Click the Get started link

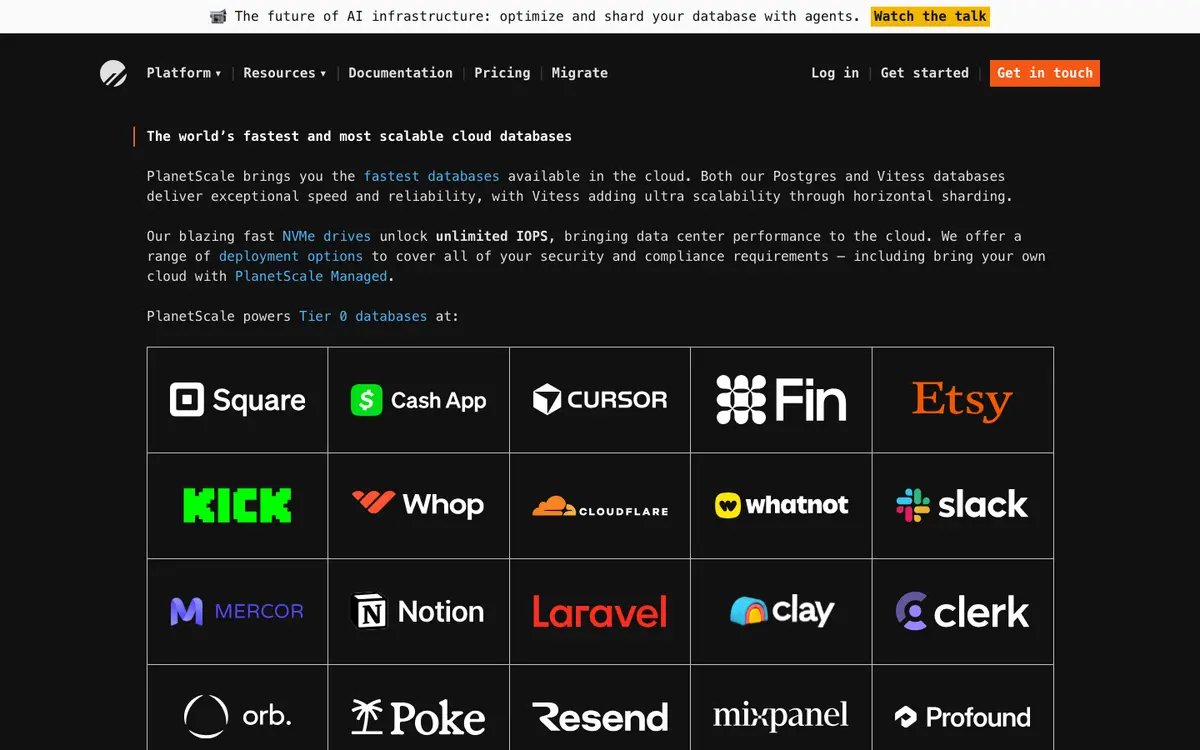point(925,73)
